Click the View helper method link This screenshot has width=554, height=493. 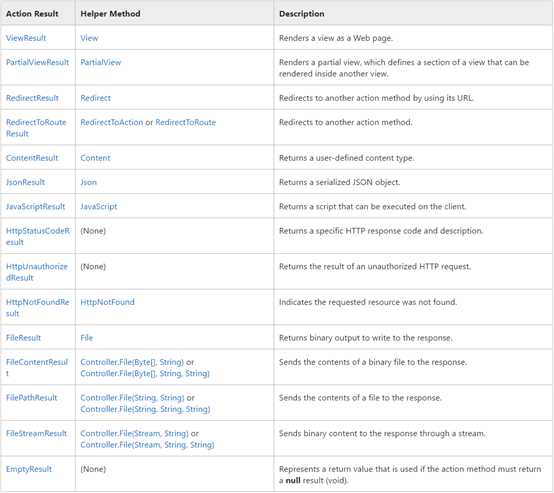[x=89, y=38]
